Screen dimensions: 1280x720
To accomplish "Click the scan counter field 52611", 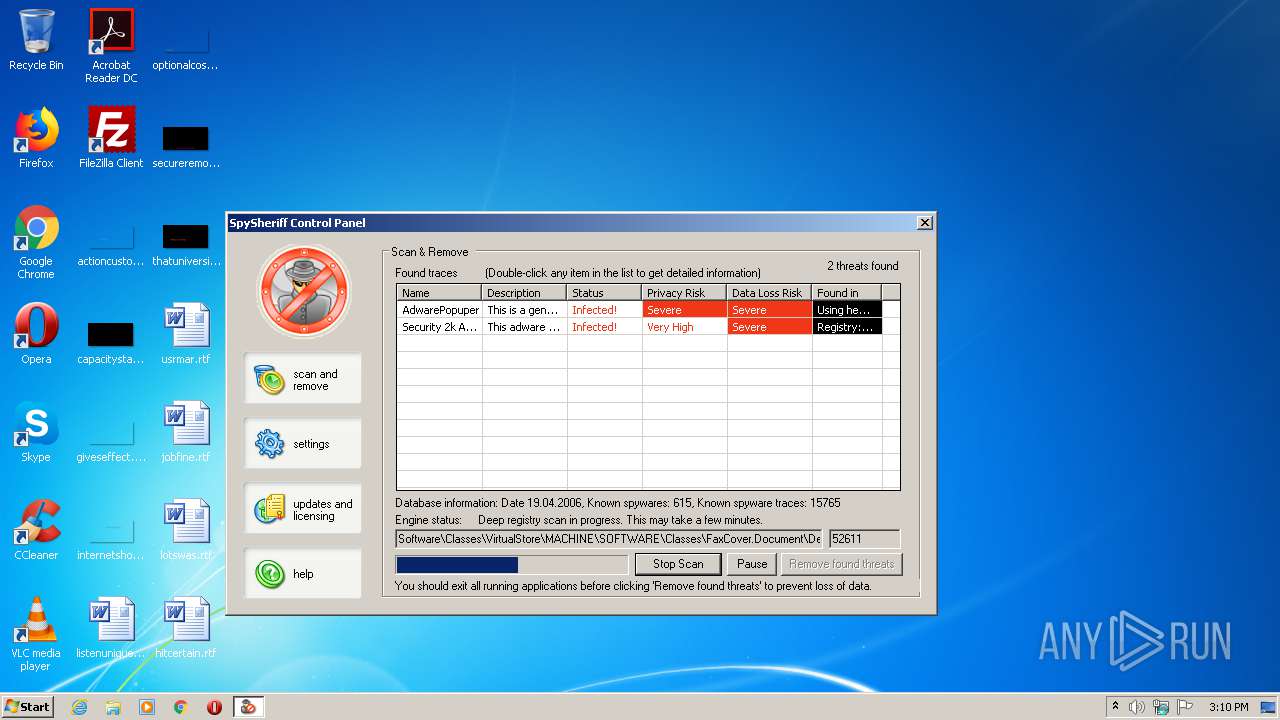I will point(864,539).
